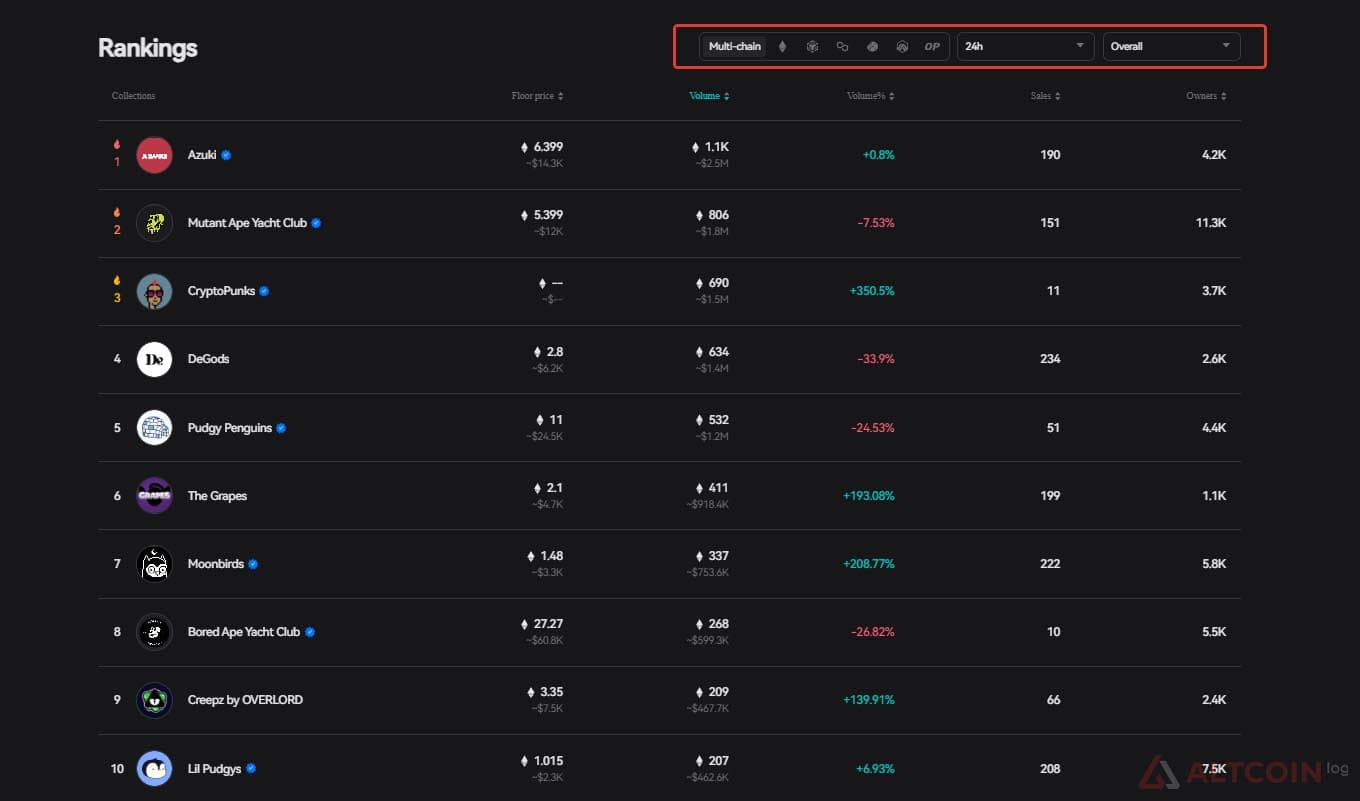
Task: Click Mutant Ape Yacht Club's 11.3K owners
Action: [x=1211, y=223]
